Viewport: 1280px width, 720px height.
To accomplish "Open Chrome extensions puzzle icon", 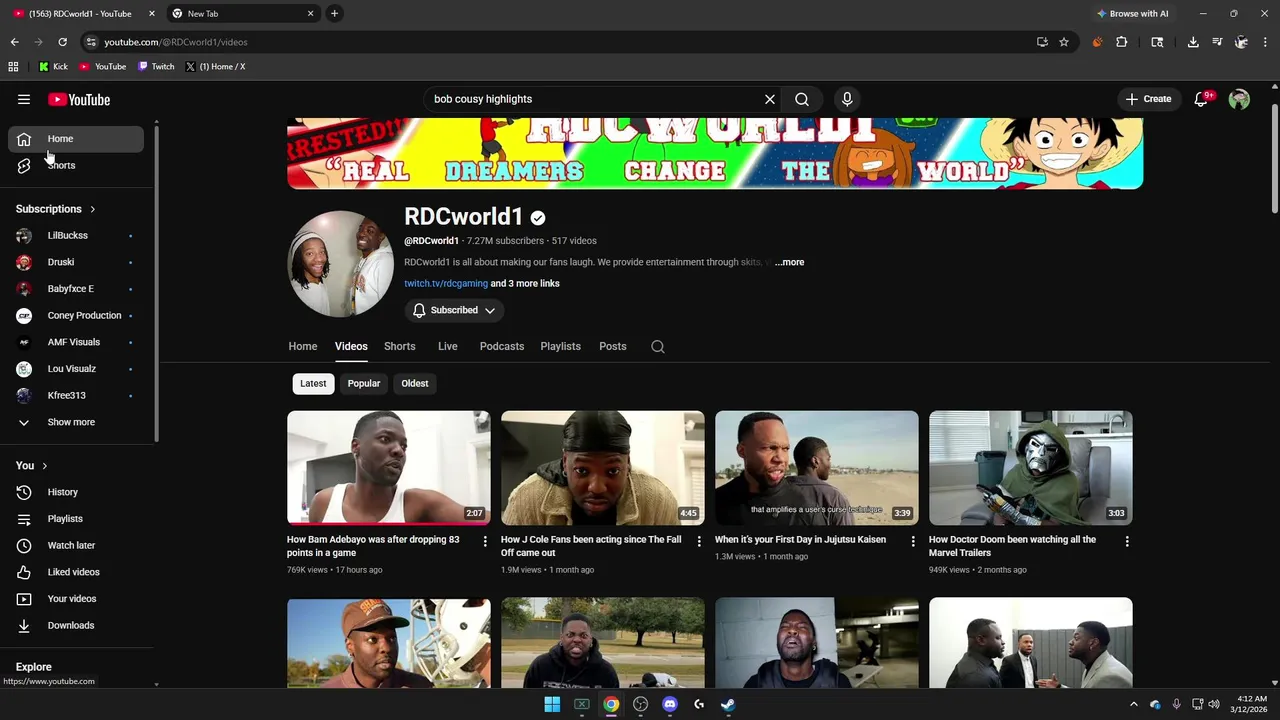I will 1121,42.
